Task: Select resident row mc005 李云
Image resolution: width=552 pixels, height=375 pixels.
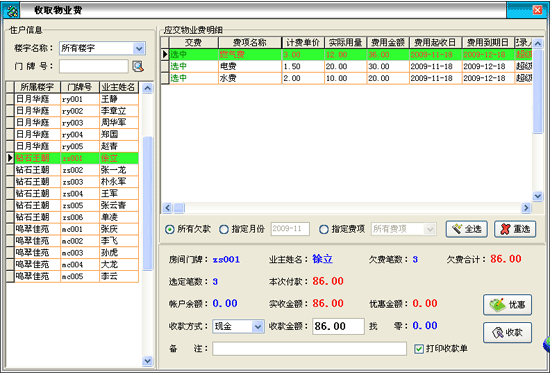Action: click(72, 276)
